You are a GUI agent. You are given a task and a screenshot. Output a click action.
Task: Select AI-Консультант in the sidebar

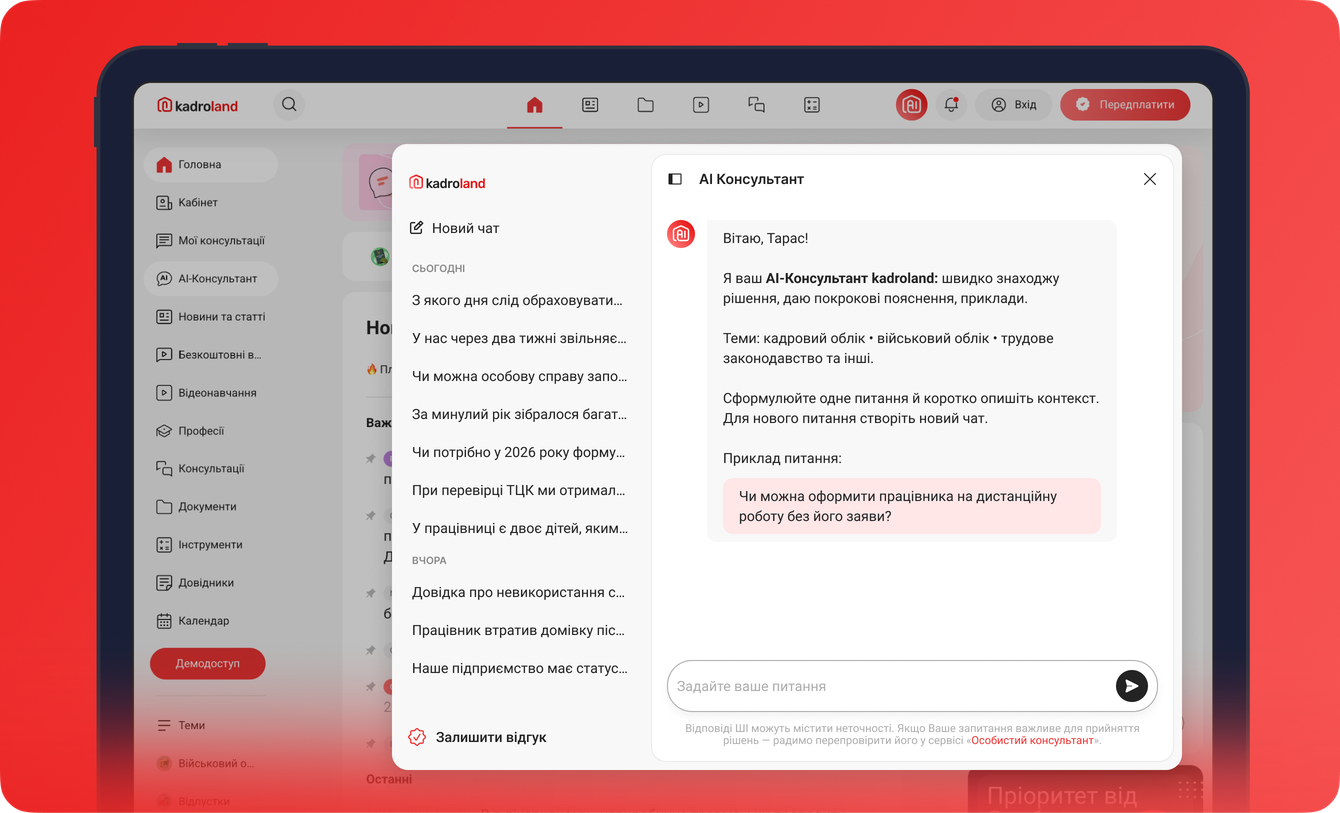click(x=210, y=278)
